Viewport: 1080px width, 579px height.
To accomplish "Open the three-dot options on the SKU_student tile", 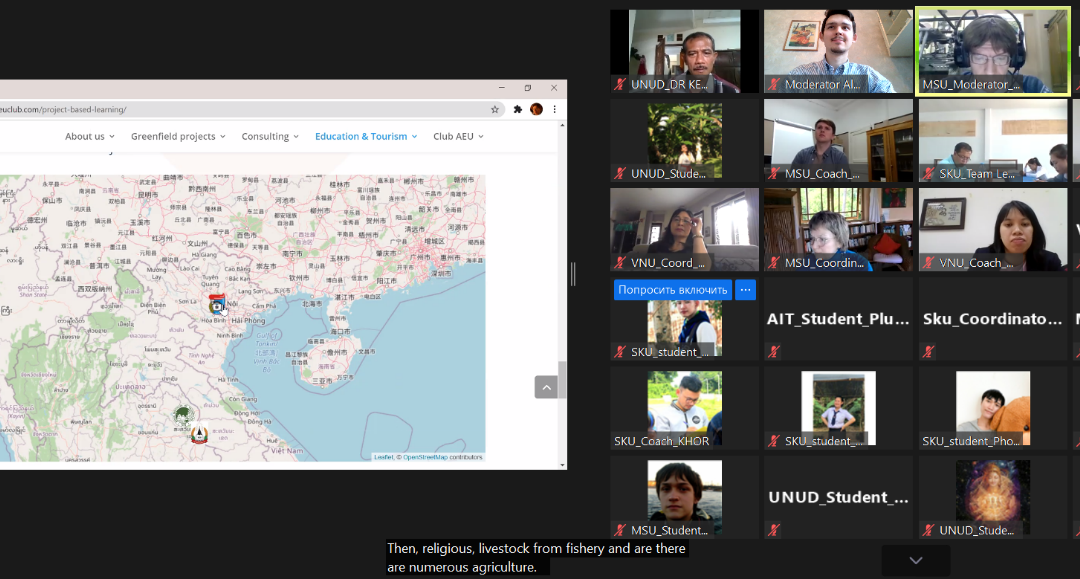I will [745, 290].
